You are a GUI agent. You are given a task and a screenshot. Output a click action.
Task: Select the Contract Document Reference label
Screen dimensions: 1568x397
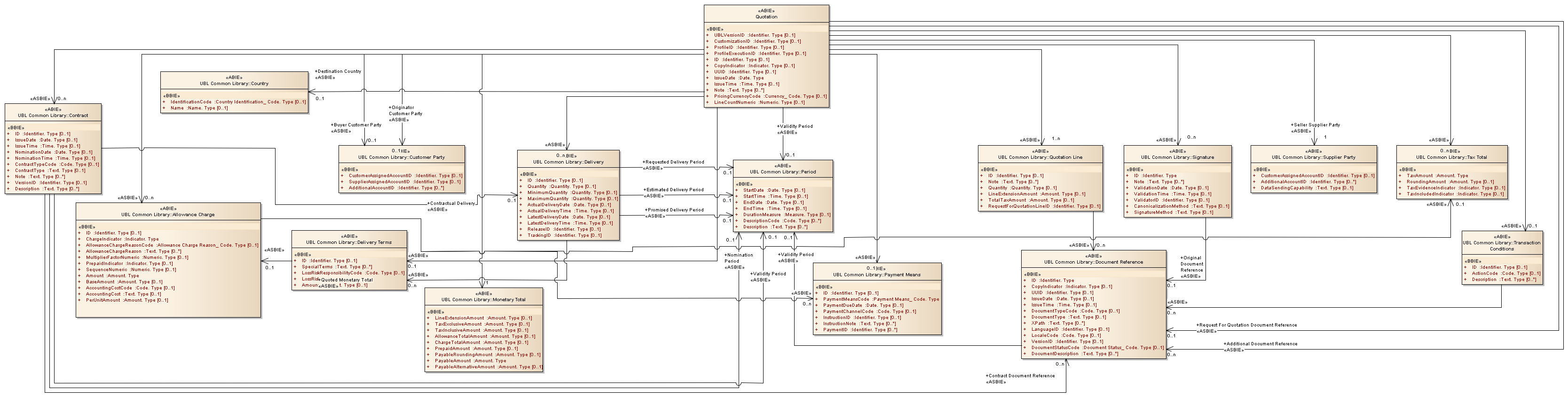[x=1021, y=376]
